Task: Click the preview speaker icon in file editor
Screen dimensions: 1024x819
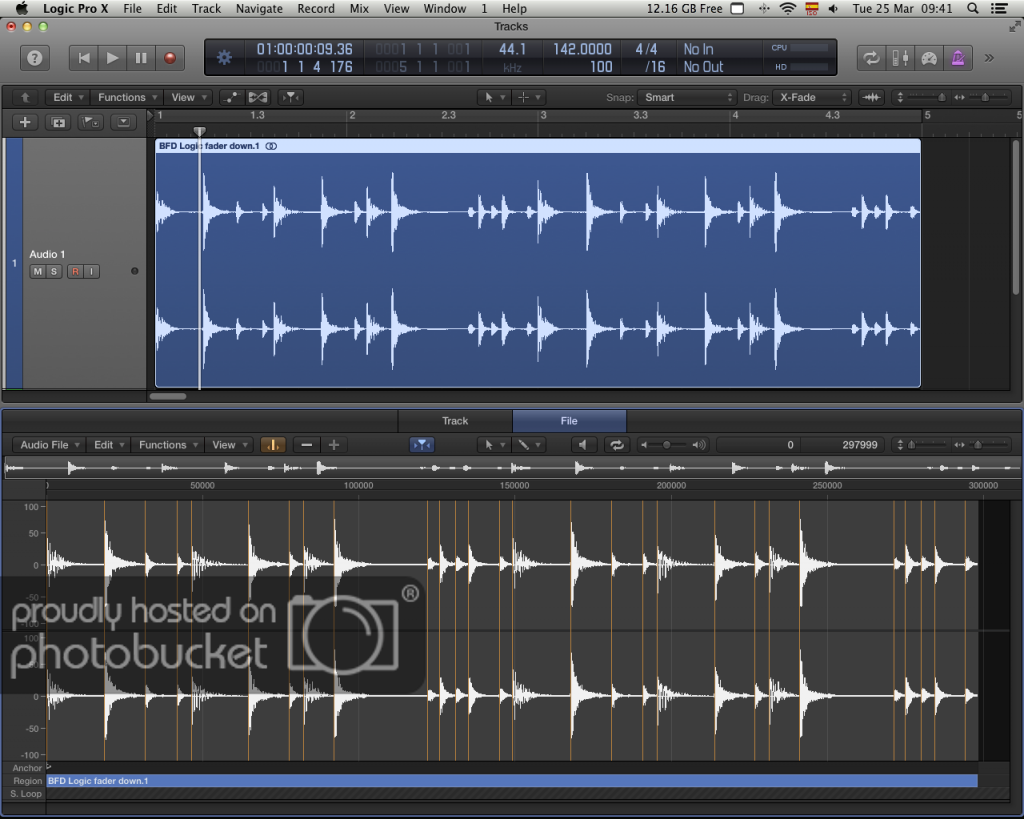Action: (585, 445)
